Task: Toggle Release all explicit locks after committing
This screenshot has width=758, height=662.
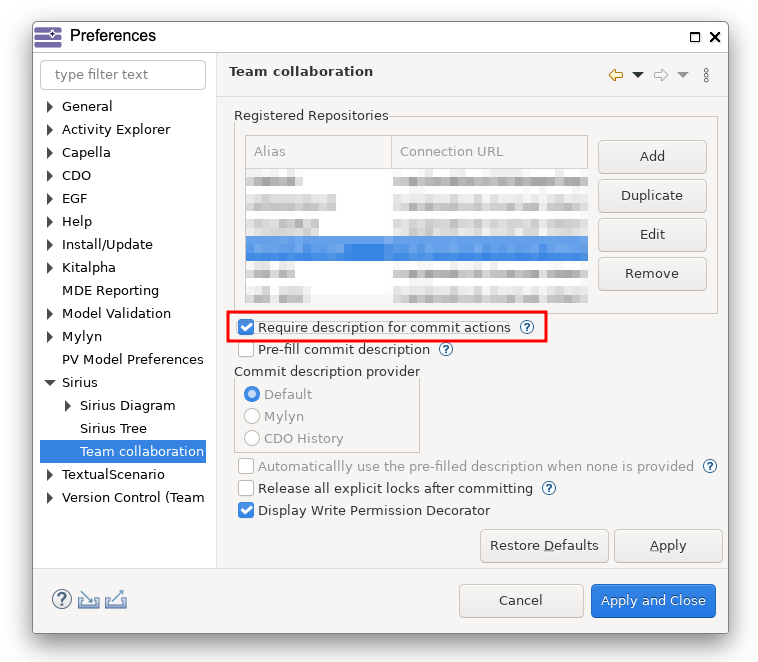Action: tap(246, 488)
